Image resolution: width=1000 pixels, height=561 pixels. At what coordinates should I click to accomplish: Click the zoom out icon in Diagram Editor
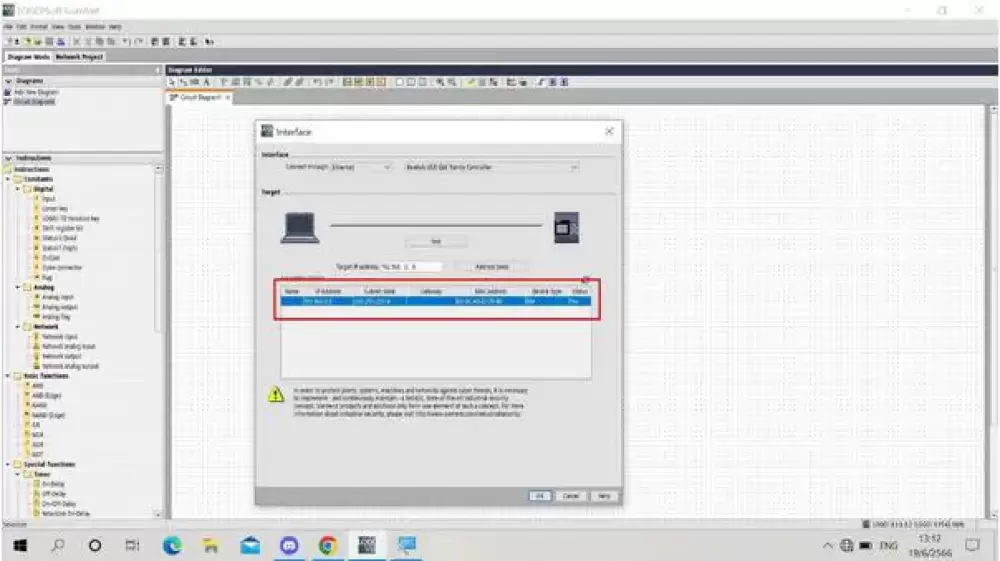click(x=452, y=82)
